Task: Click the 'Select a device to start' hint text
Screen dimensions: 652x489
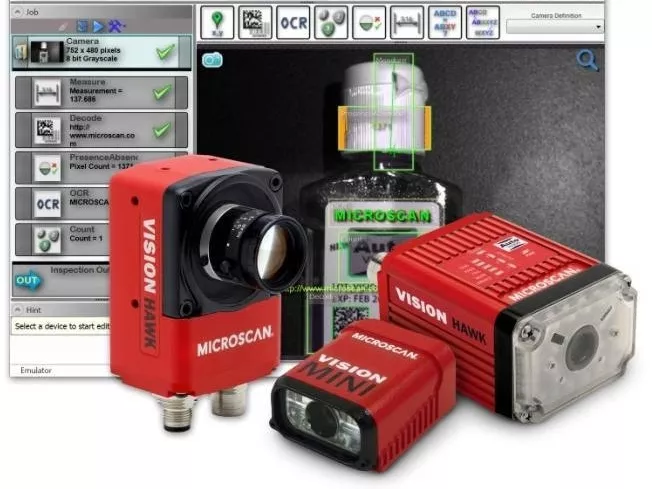Action: 62,326
